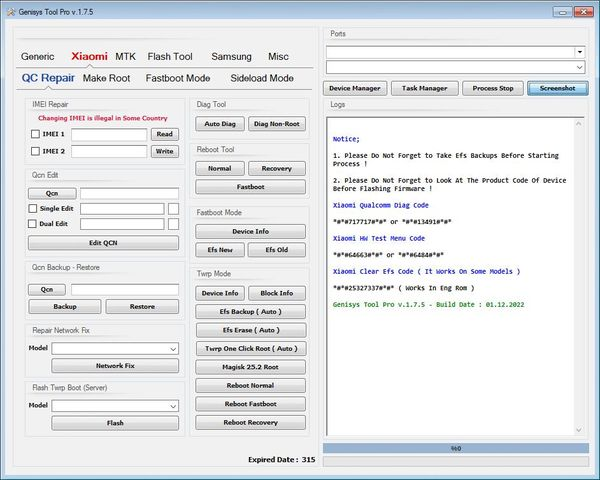Click the Genisys Tool Pro title bar icon

pyautogui.click(x=11, y=12)
